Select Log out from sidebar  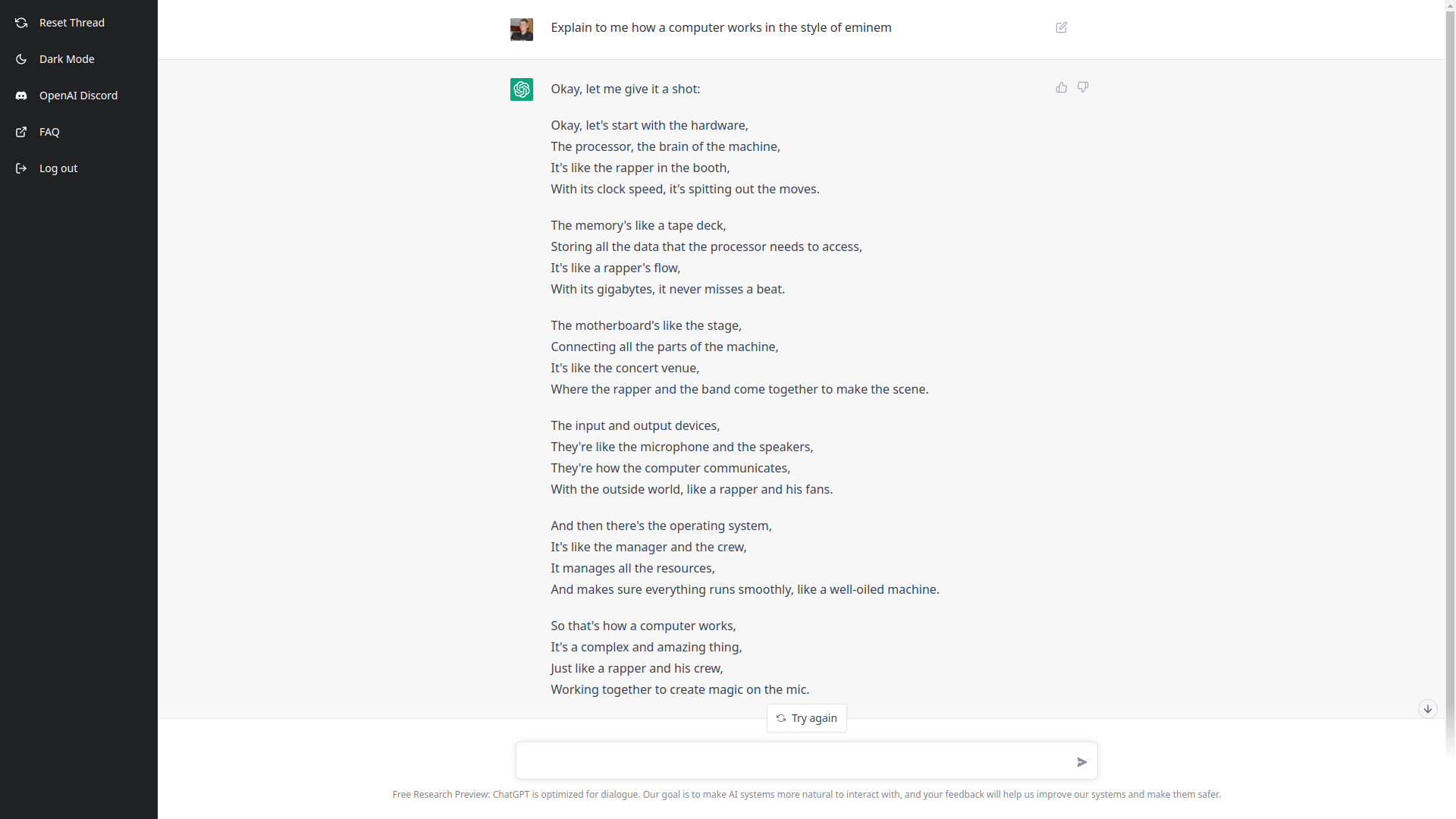click(x=58, y=168)
